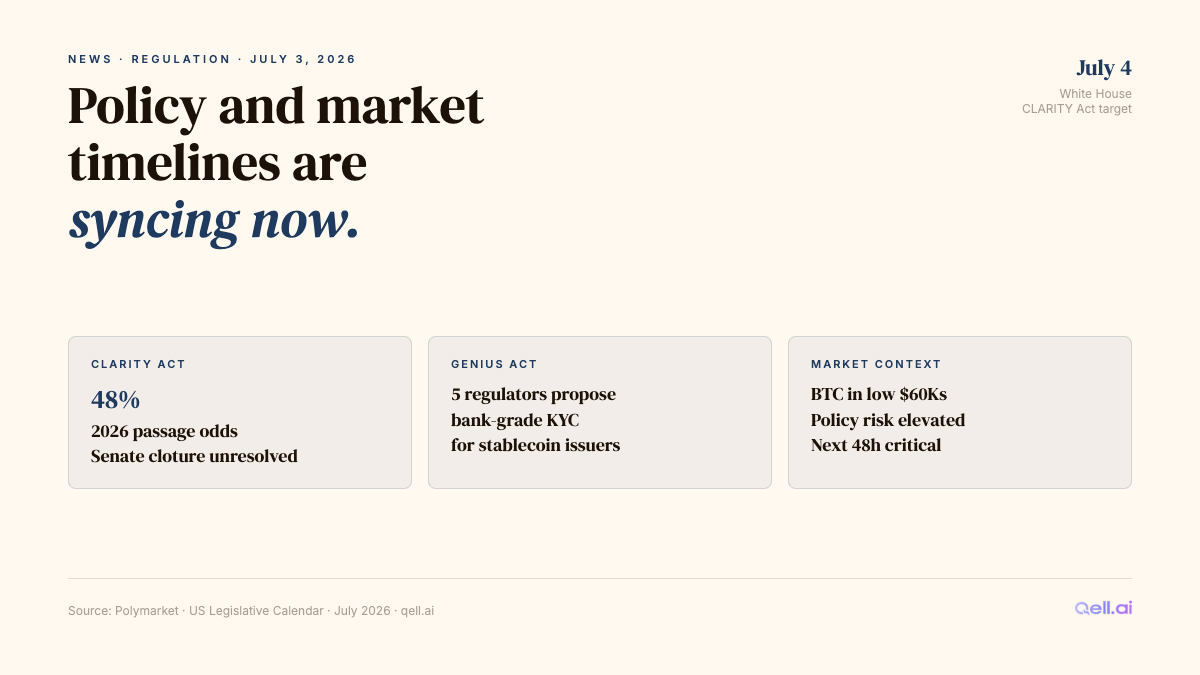Click 'White House CLARITY Act target' caption
Screen dimensions: 1200x675
(1077, 101)
